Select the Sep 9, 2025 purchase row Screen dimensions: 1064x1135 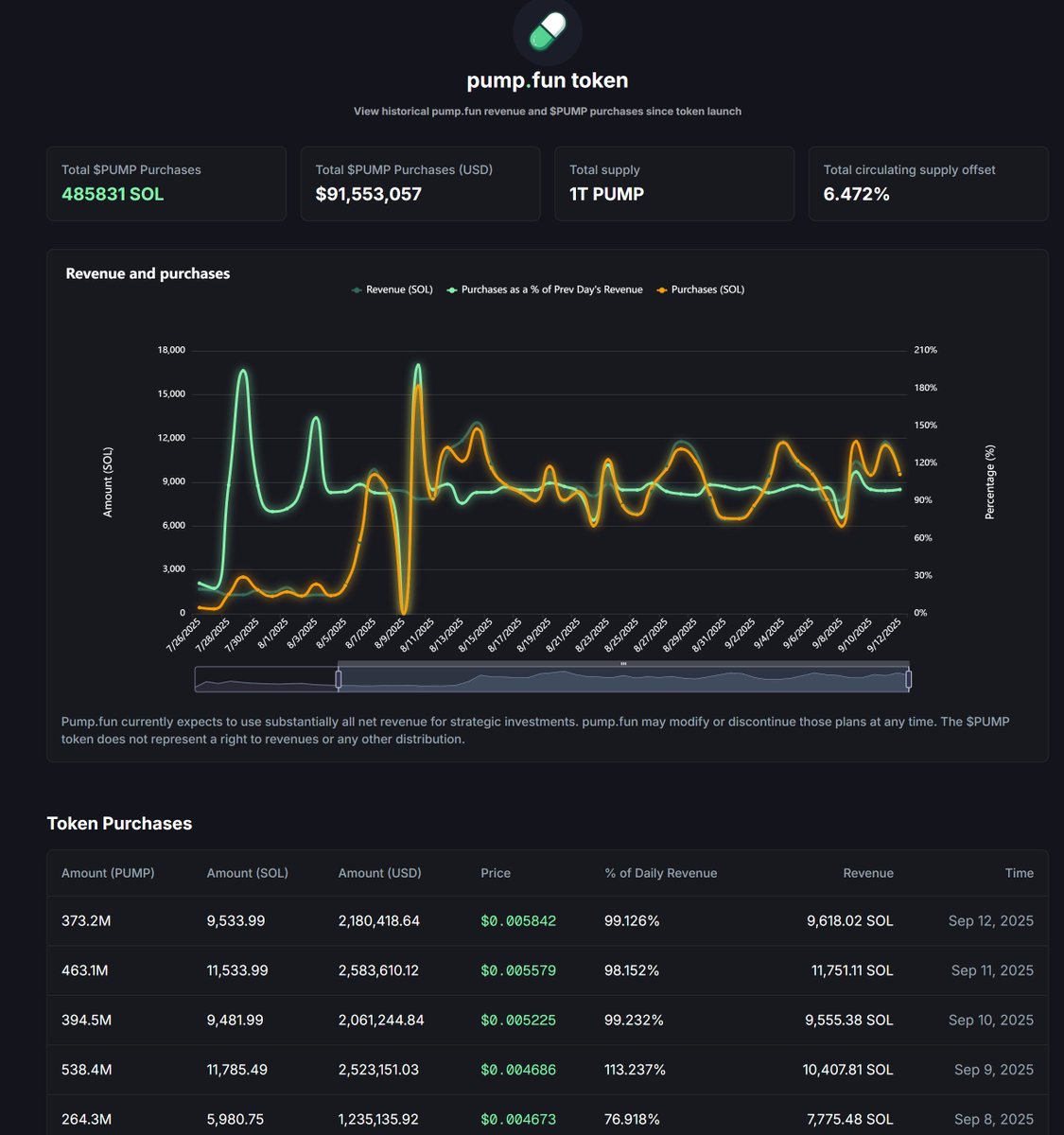tap(548, 1070)
